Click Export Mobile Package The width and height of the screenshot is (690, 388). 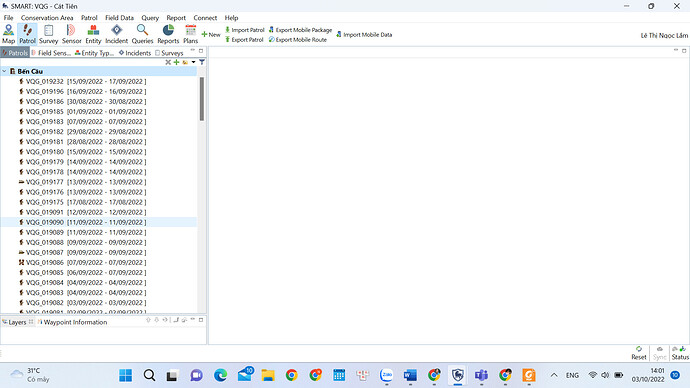point(300,30)
